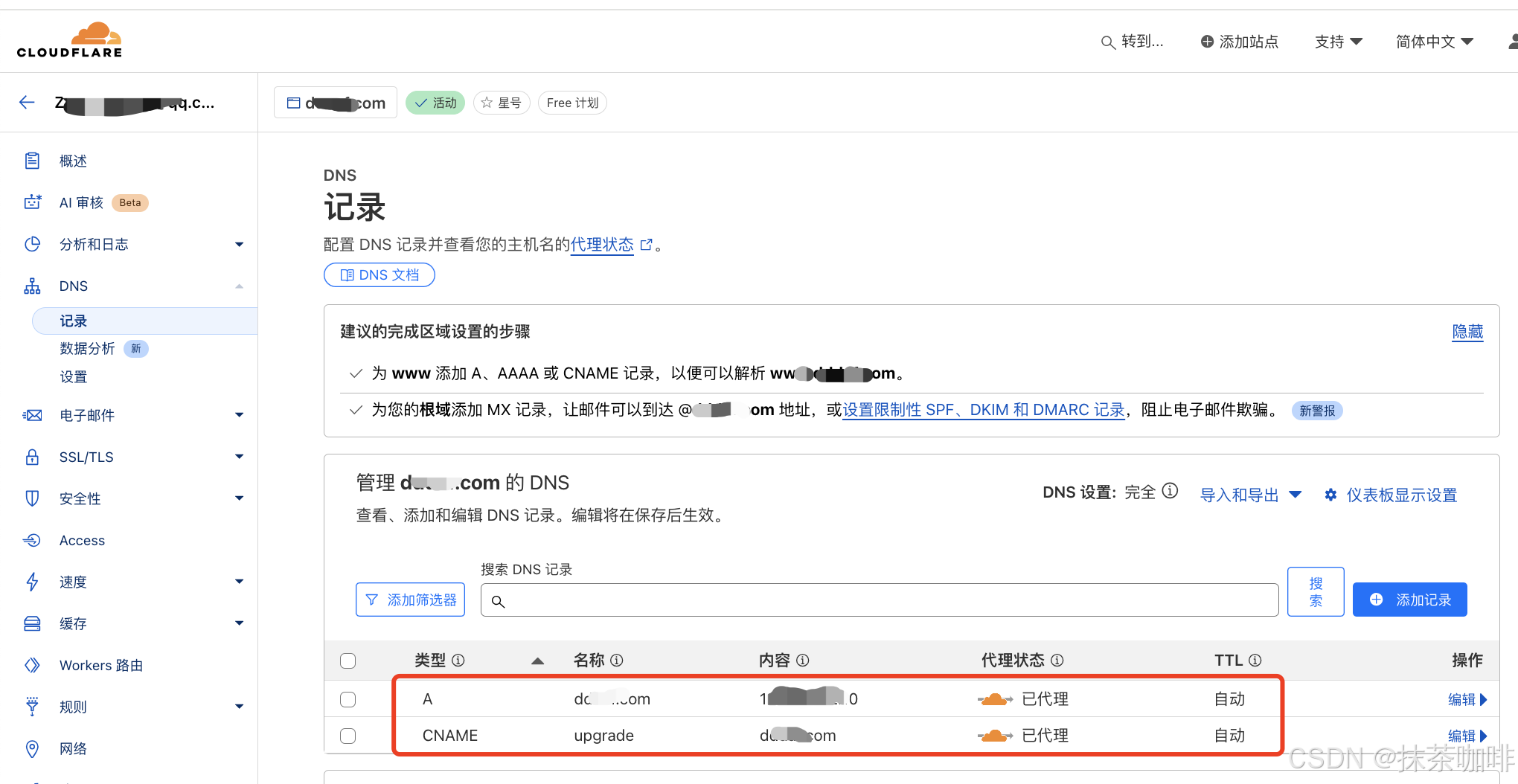This screenshot has height=784, width=1518.
Task: Expand the 规则 menu arrow
Action: coord(239,707)
